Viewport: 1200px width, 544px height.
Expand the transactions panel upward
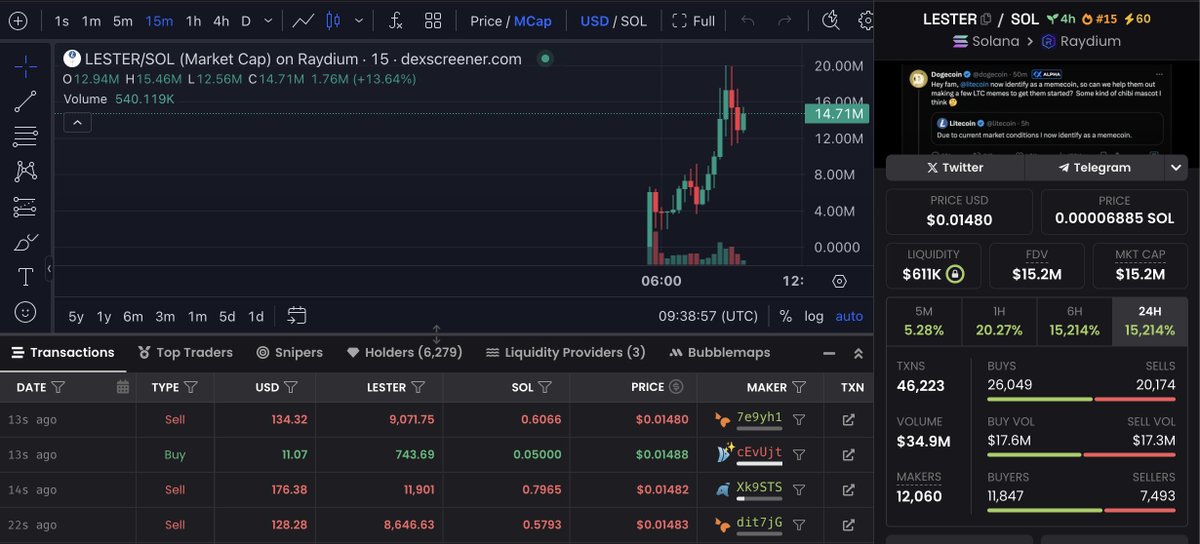pyautogui.click(x=857, y=353)
